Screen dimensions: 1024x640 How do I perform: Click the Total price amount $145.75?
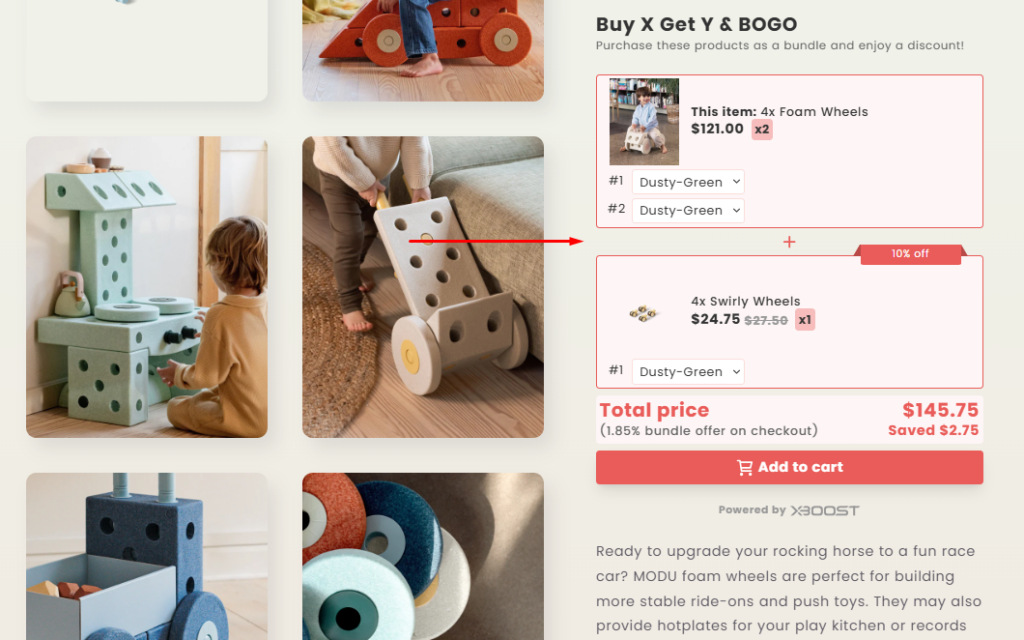tap(940, 410)
